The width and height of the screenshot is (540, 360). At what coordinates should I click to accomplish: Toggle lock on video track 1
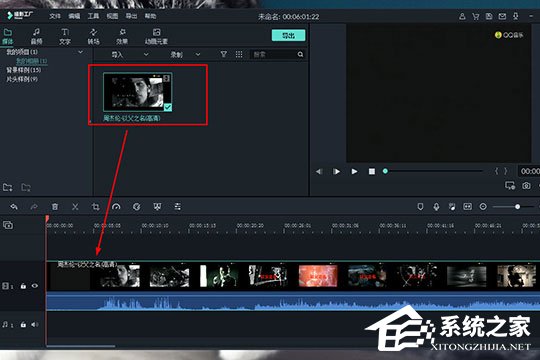tap(23, 286)
